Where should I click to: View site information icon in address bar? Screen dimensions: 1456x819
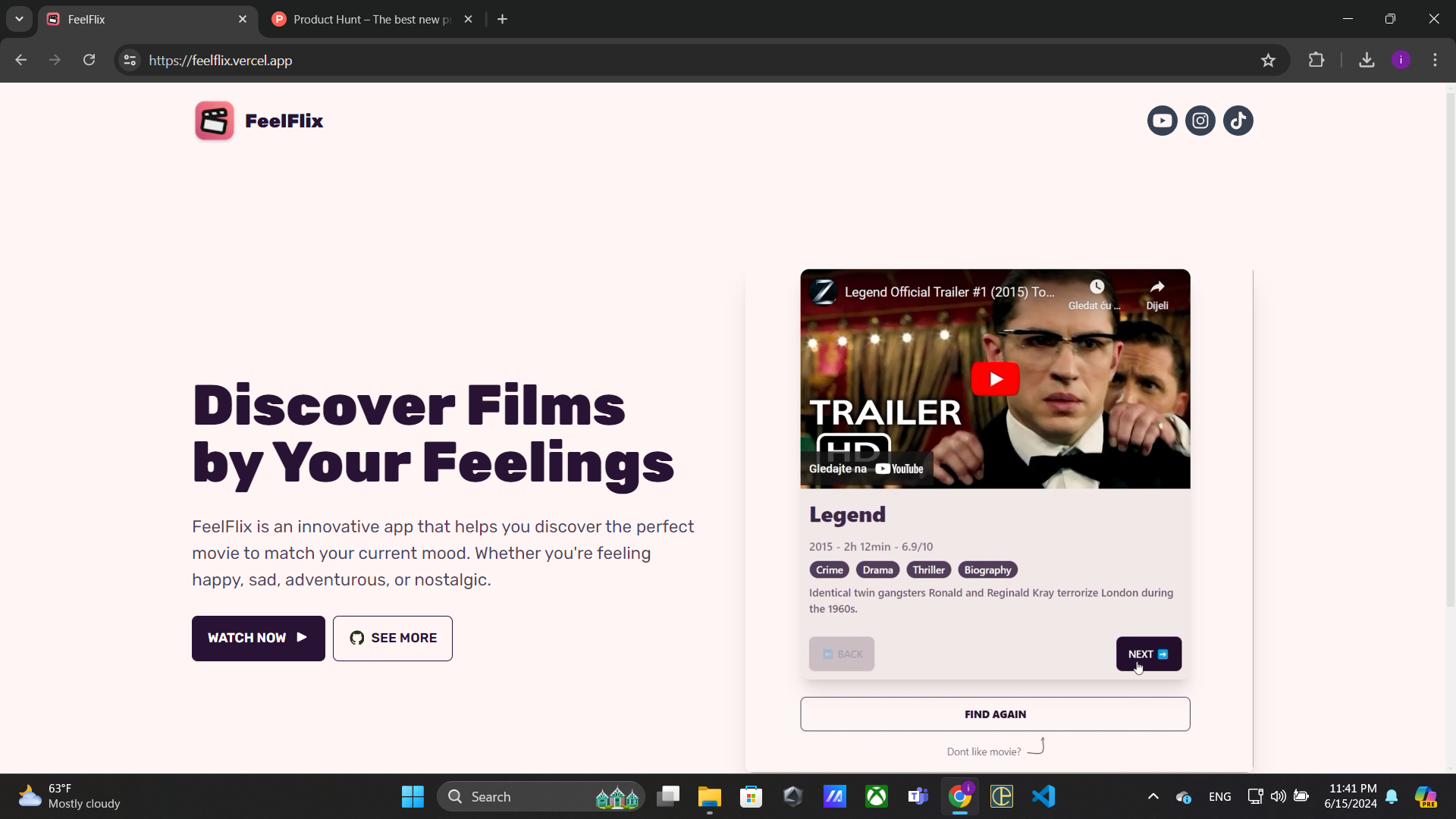click(x=130, y=60)
